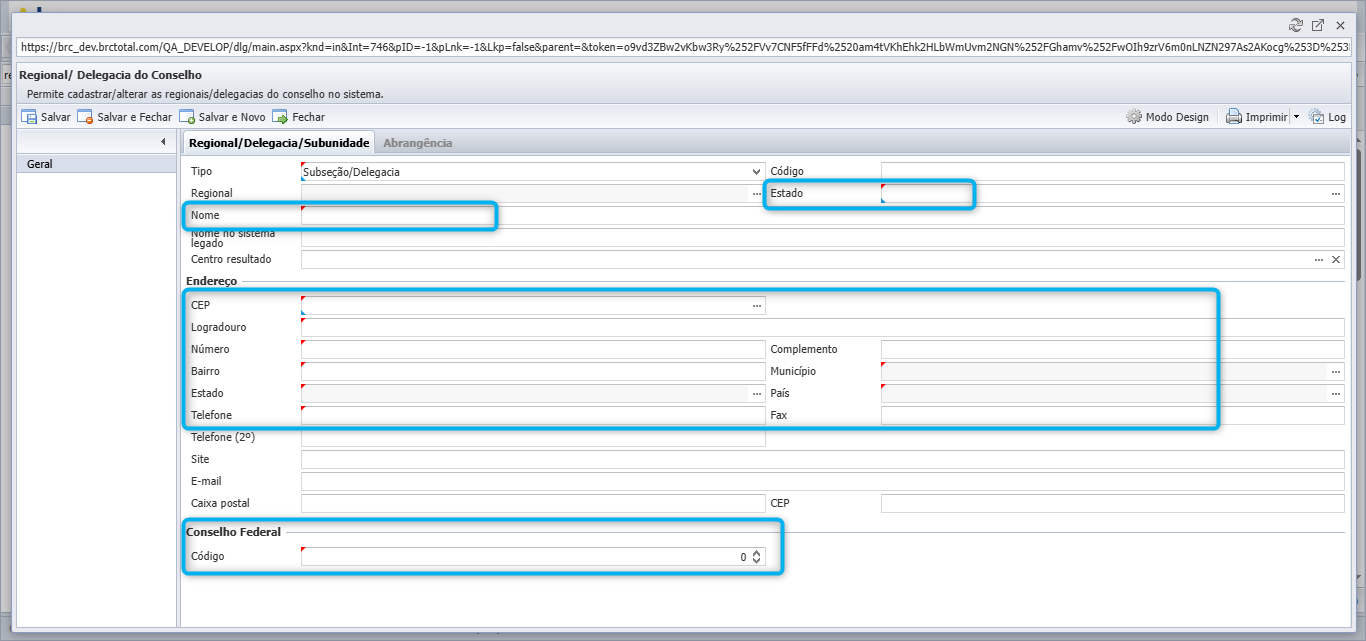
Task: Focus the Telefone (2º) field
Action: 533,437
